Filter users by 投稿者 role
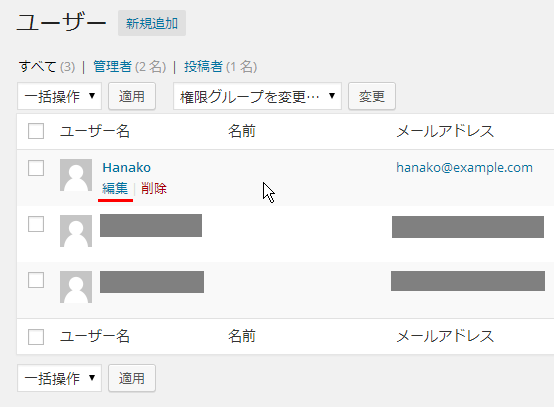Viewport: 554px width, 407px height. pyautogui.click(x=203, y=66)
